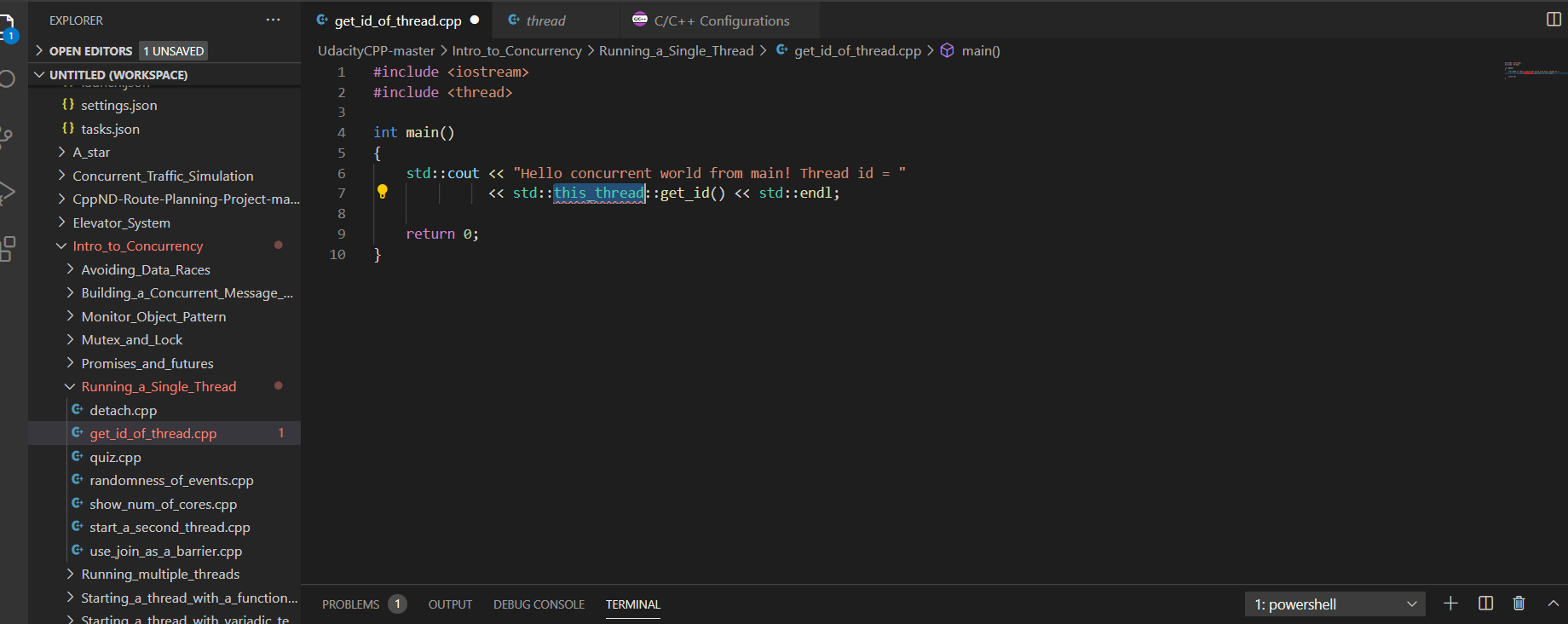1568x624 pixels.
Task: Open show_num_of_cores.cpp file
Action: click(x=163, y=505)
